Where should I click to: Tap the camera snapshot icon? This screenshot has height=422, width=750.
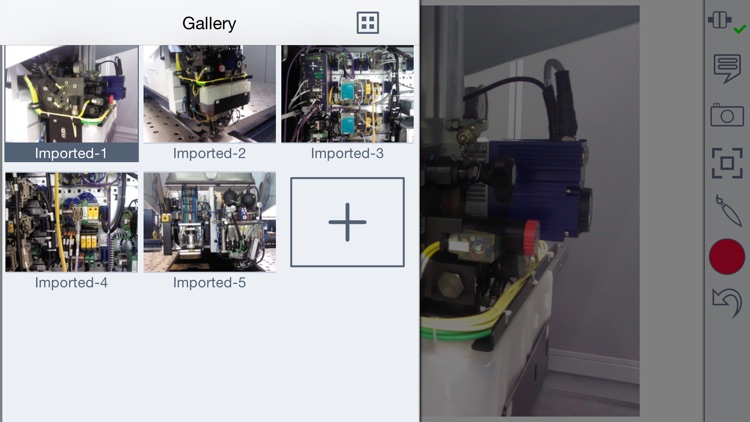click(727, 115)
